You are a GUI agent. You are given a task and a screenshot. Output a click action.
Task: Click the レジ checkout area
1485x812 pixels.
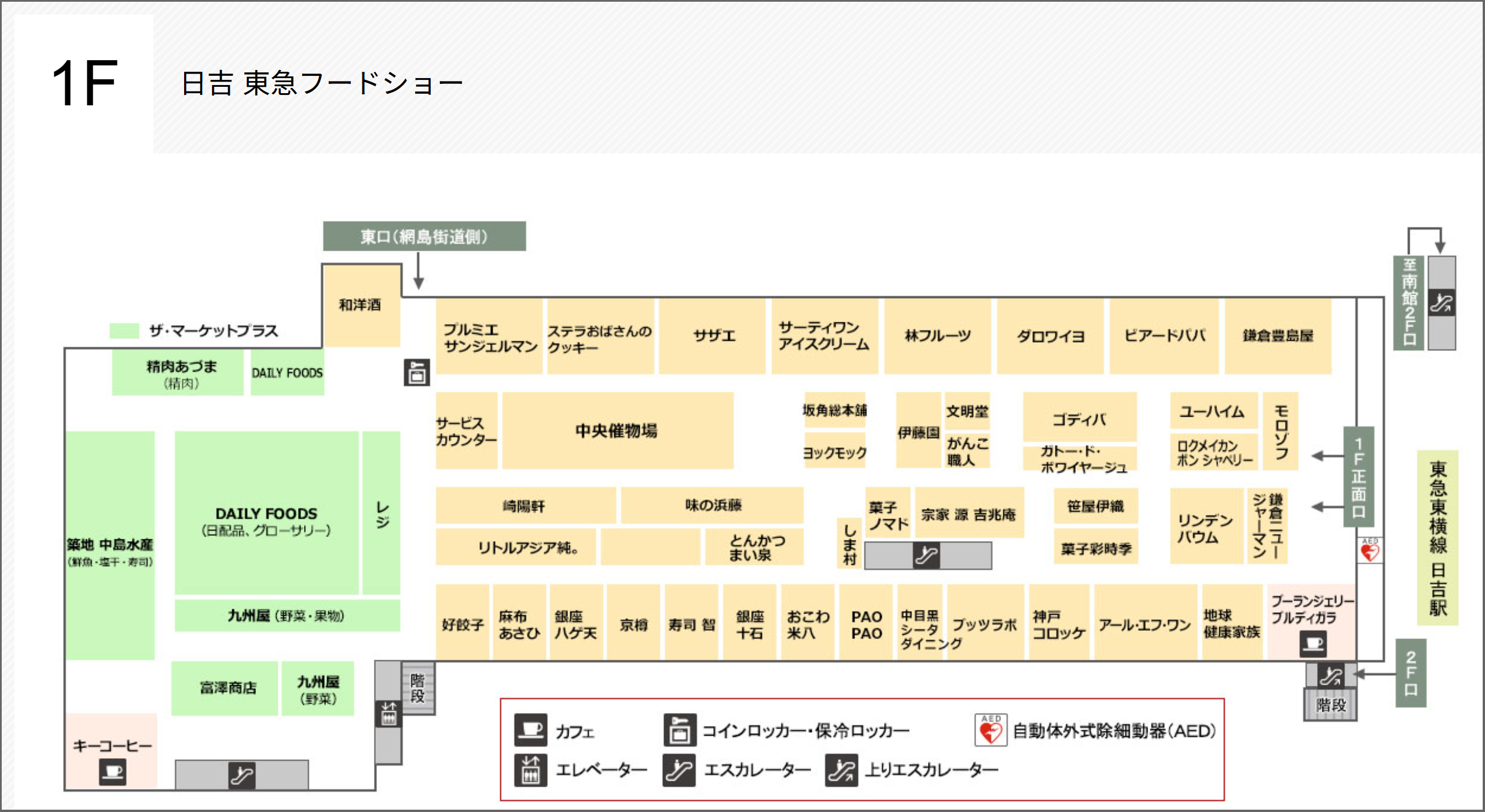(382, 513)
